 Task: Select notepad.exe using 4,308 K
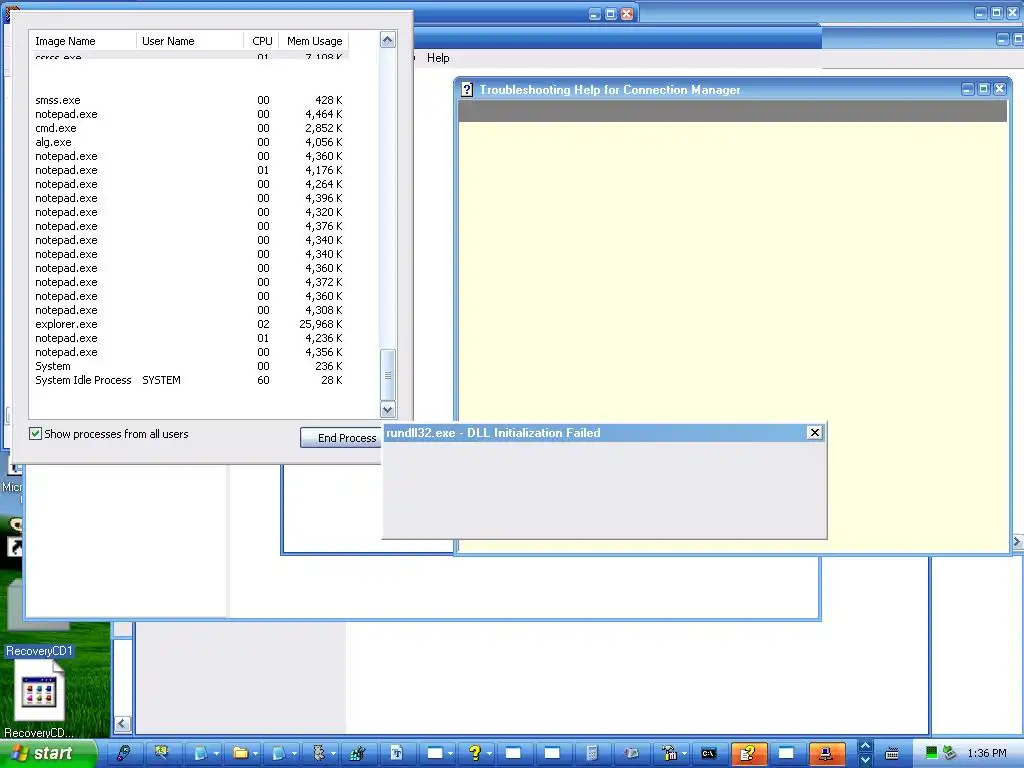pyautogui.click(x=189, y=310)
